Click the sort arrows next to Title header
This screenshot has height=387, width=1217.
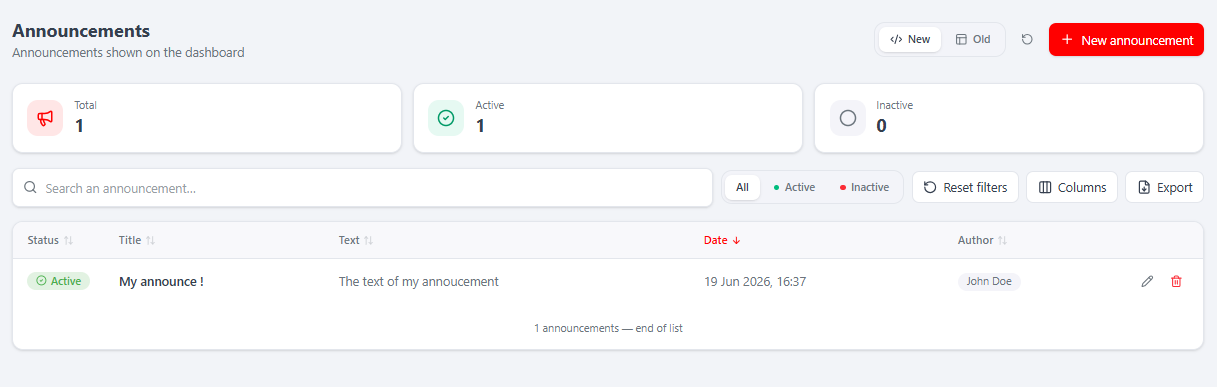pyautogui.click(x=150, y=241)
